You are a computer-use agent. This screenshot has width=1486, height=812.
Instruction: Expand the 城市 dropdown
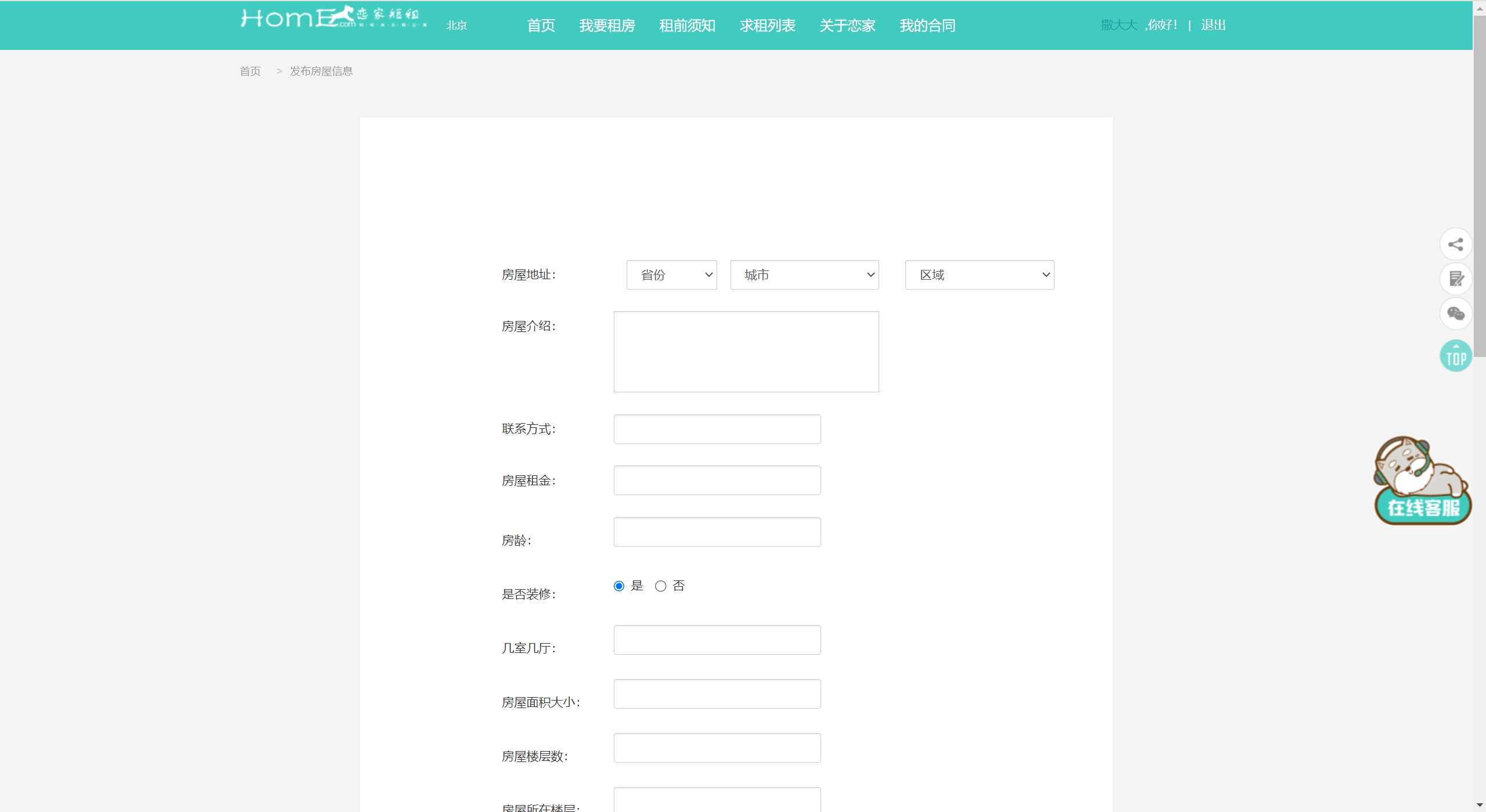click(804, 275)
